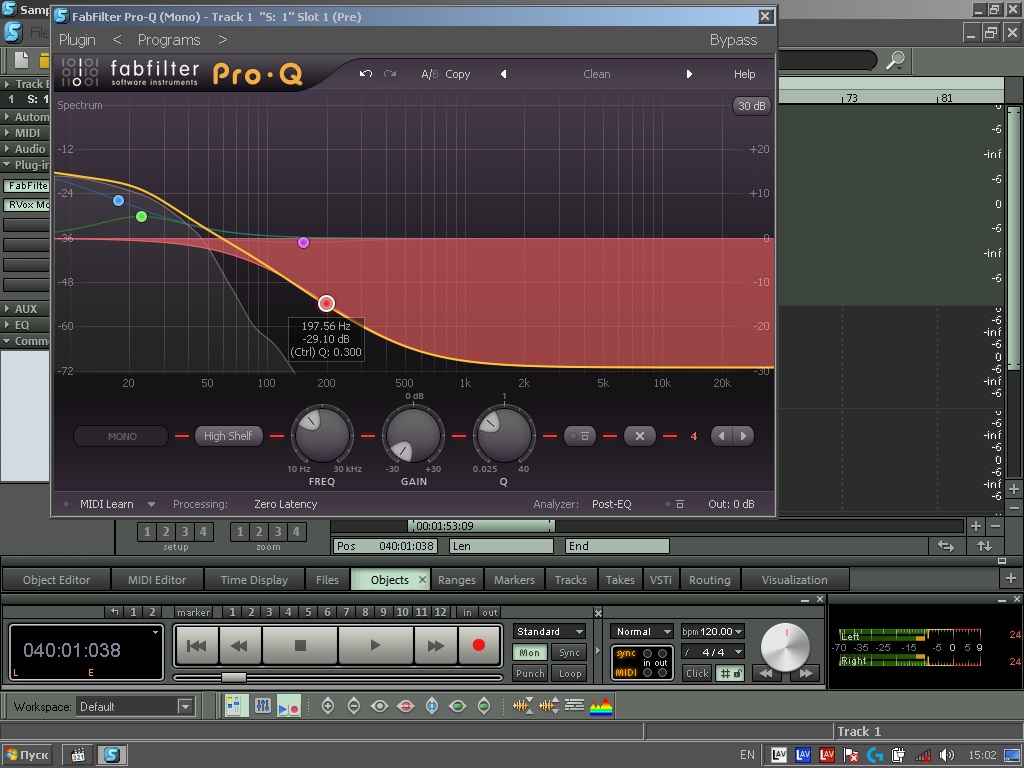Delete the selected EQ band with X
Screen dimensions: 1024x768
pyautogui.click(x=640, y=436)
